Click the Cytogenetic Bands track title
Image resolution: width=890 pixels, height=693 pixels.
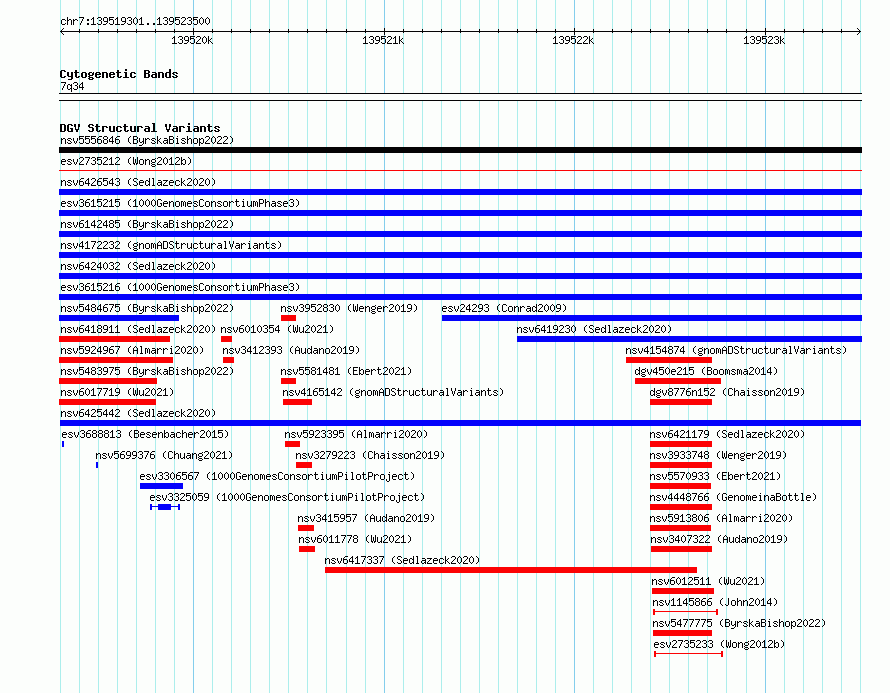(x=119, y=74)
